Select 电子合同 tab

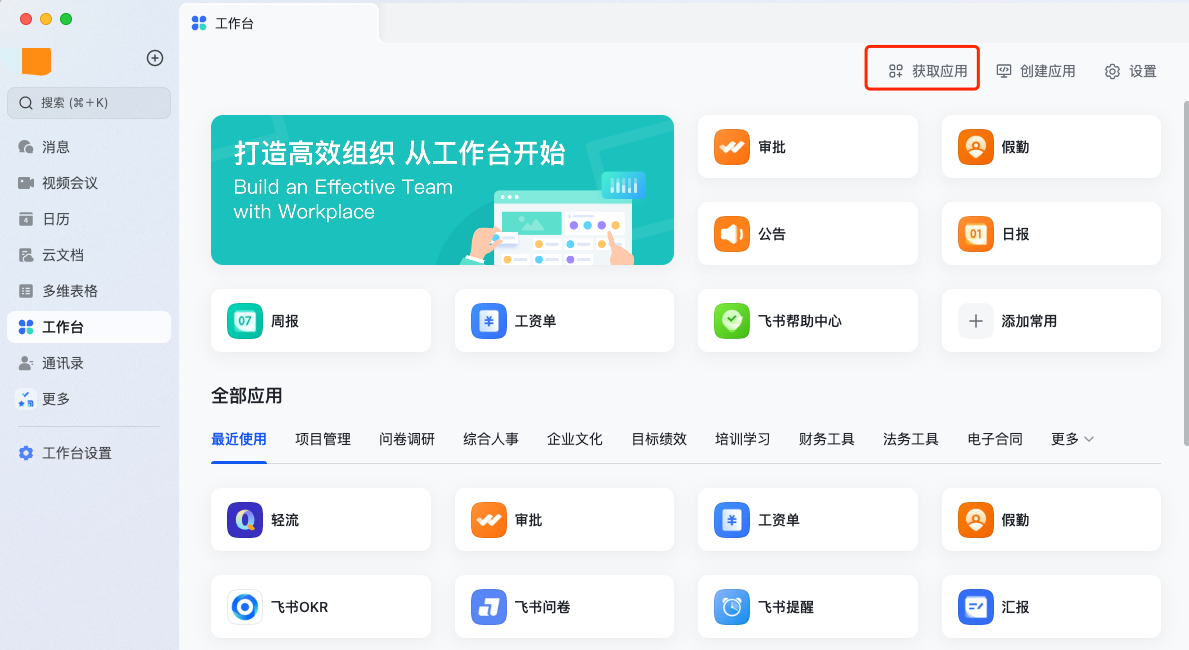point(995,439)
